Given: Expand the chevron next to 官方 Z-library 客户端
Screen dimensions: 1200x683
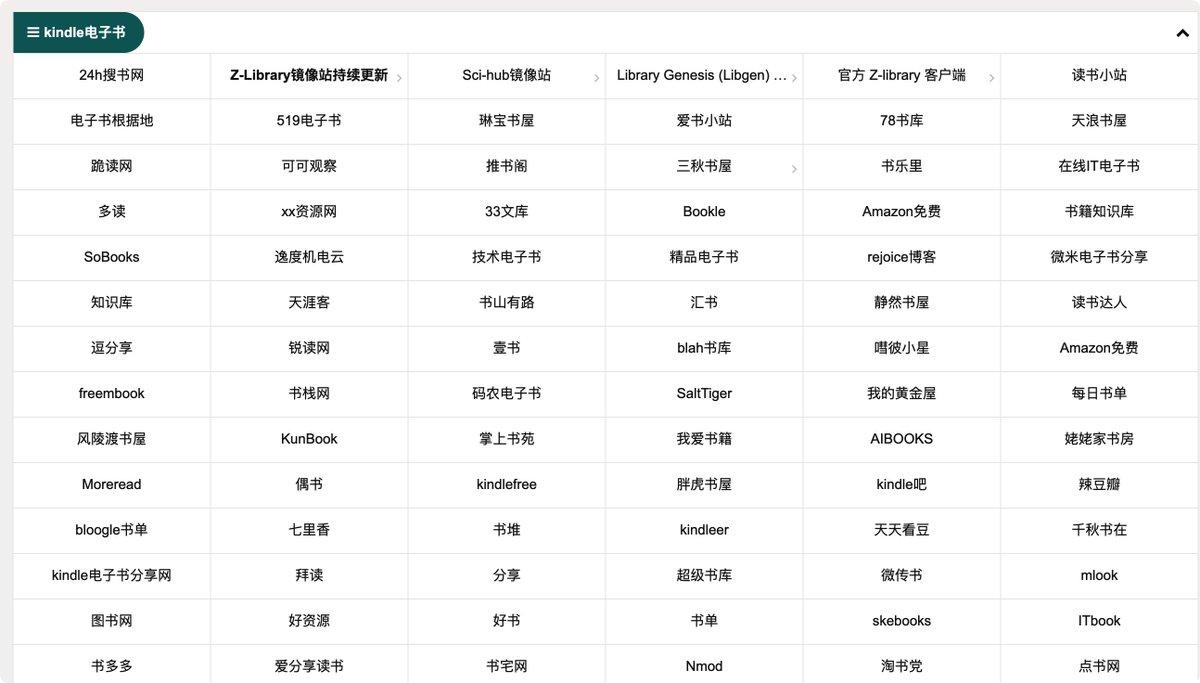Looking at the screenshot, I should pos(992,78).
